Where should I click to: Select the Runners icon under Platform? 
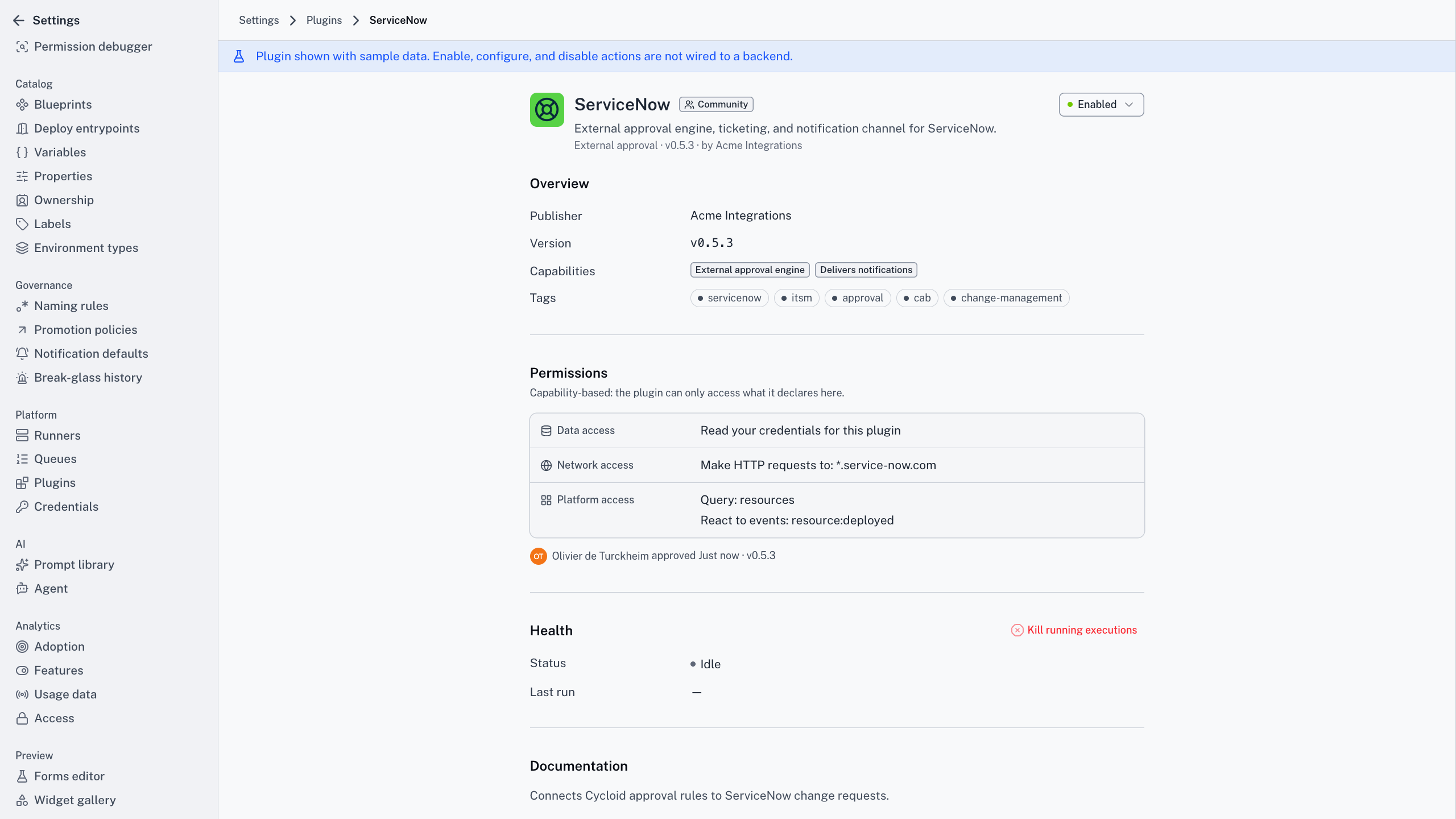(22, 436)
